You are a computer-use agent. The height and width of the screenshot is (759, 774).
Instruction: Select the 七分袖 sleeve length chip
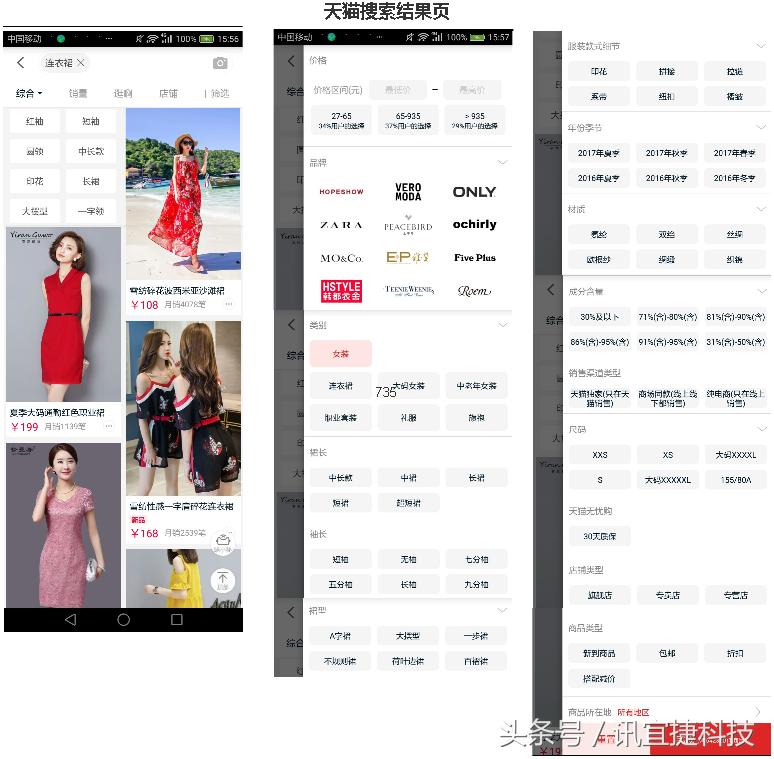[476, 559]
